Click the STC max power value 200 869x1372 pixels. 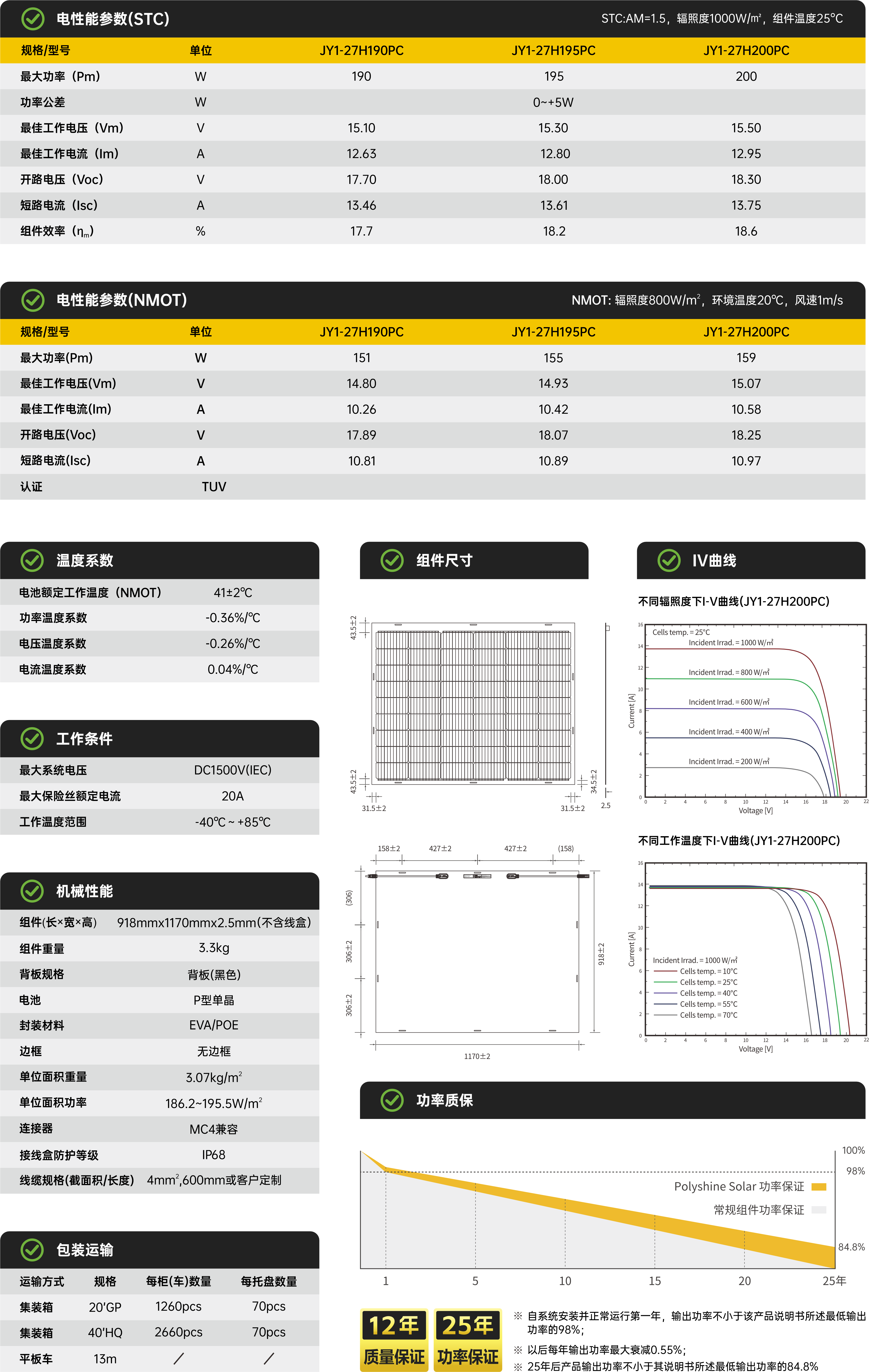click(746, 76)
